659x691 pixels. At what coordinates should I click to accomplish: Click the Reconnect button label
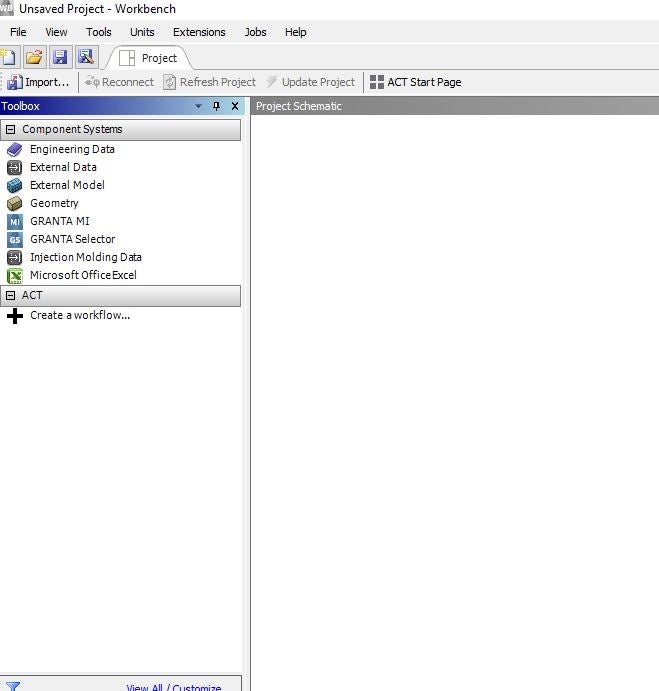tap(128, 82)
